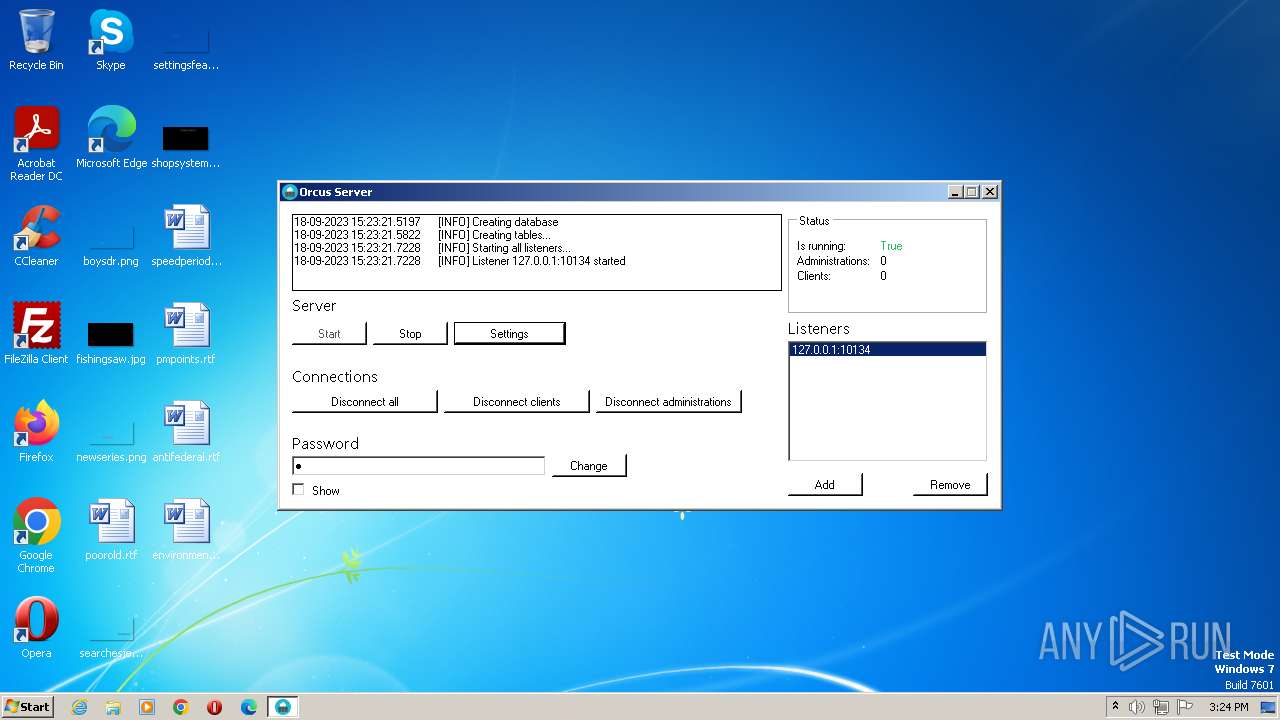Select log line 'Listener 127.0.0.1:10134 started'
This screenshot has width=1280, height=720.
pos(459,261)
